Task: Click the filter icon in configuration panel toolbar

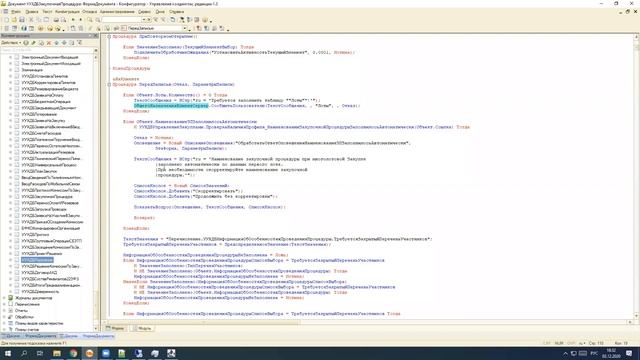Action: click(x=80, y=42)
